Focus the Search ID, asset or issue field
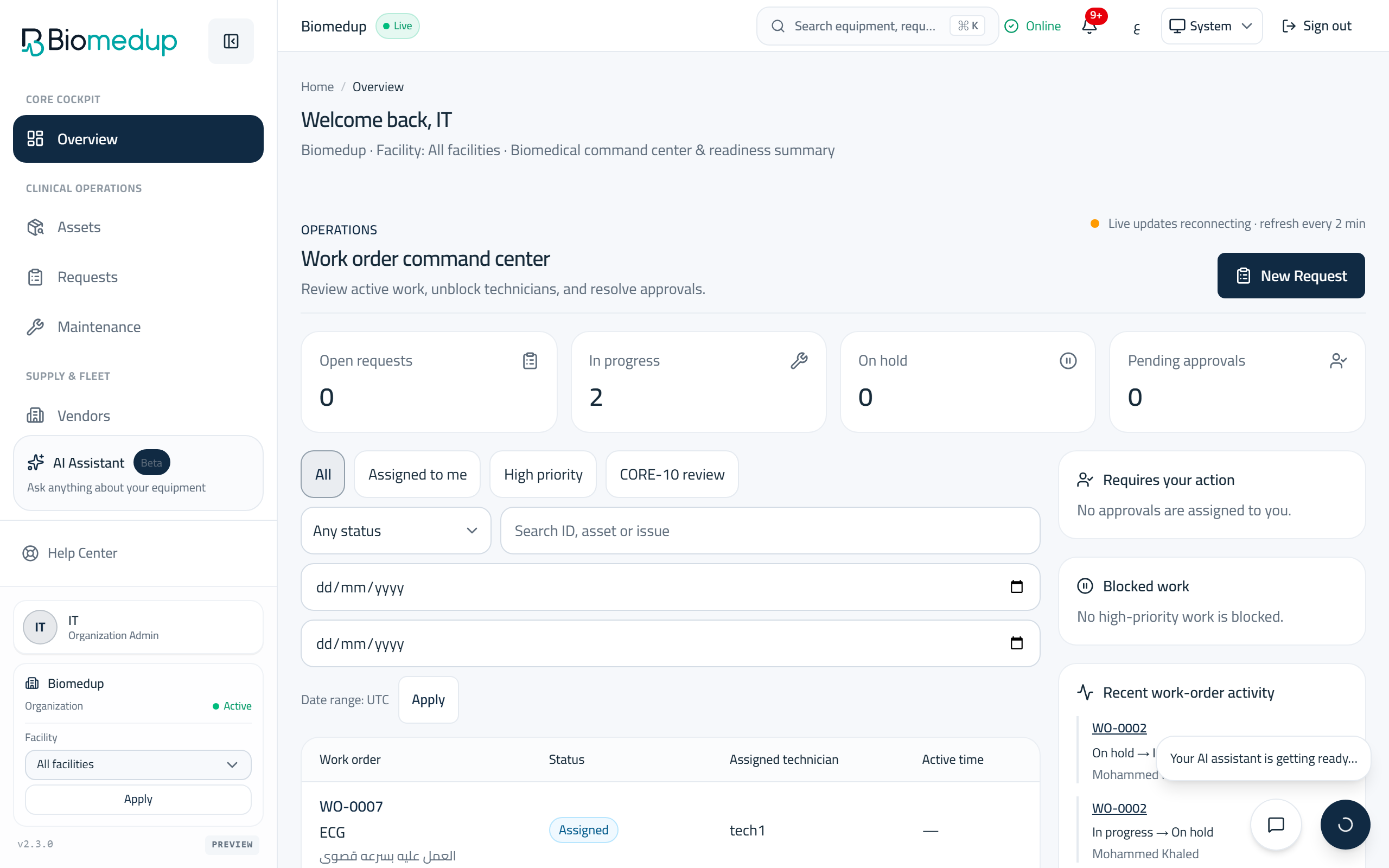Viewport: 1389px width, 868px height. (x=770, y=531)
